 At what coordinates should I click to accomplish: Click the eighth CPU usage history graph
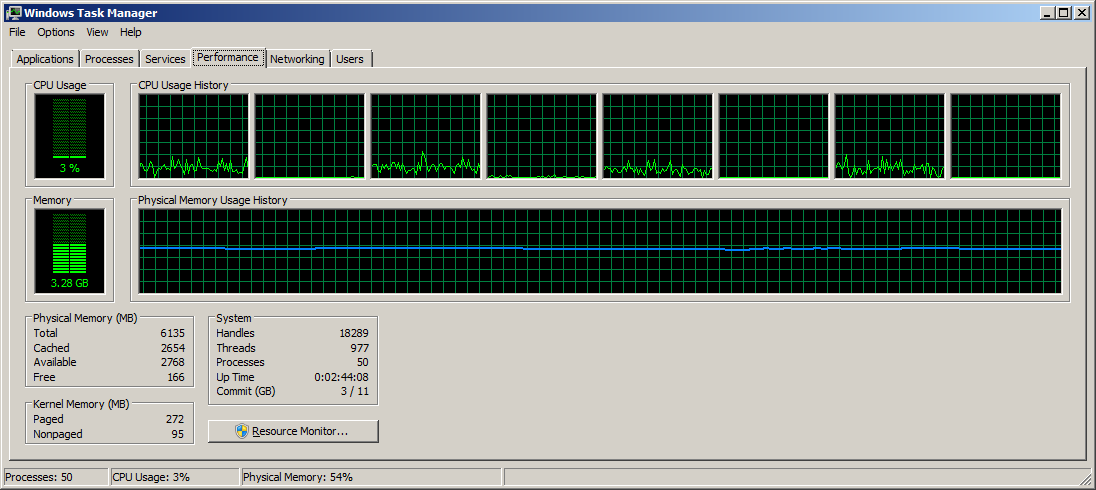[x=1006, y=136]
